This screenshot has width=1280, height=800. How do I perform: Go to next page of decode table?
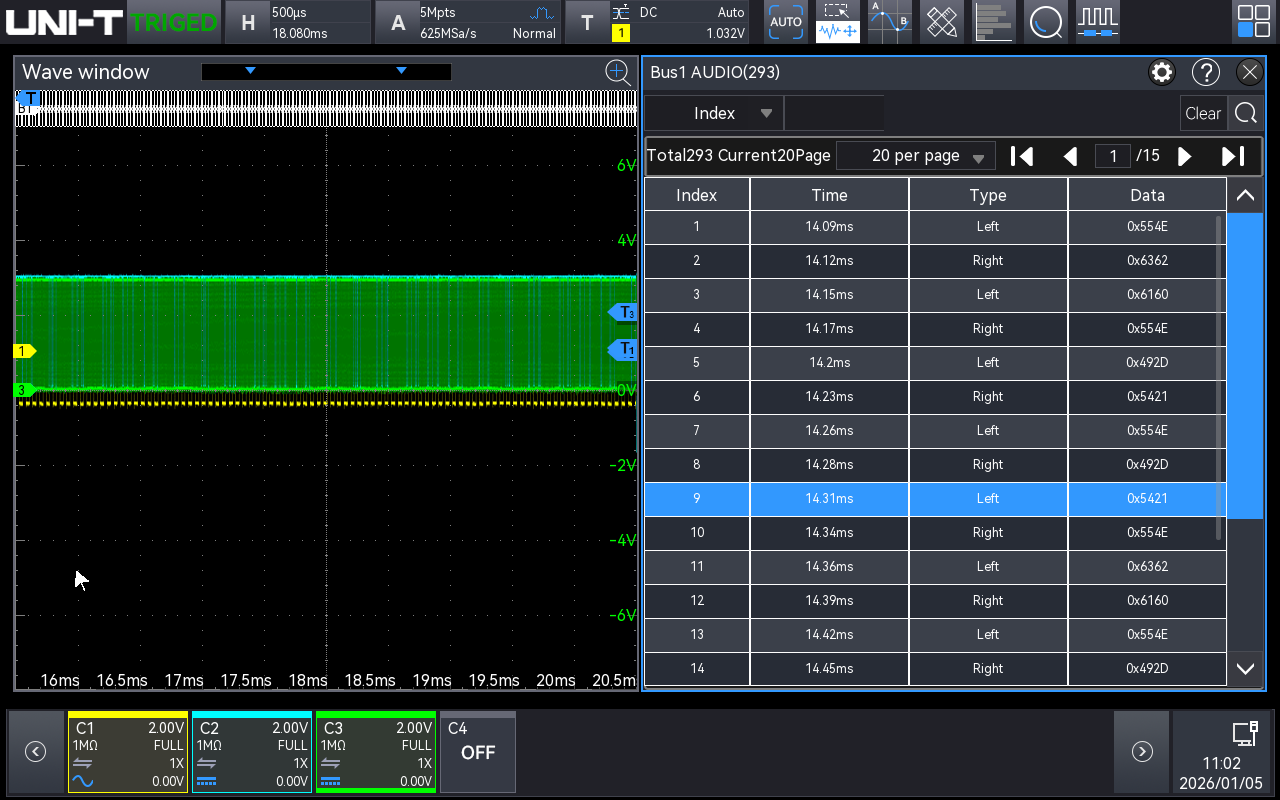pos(1185,156)
